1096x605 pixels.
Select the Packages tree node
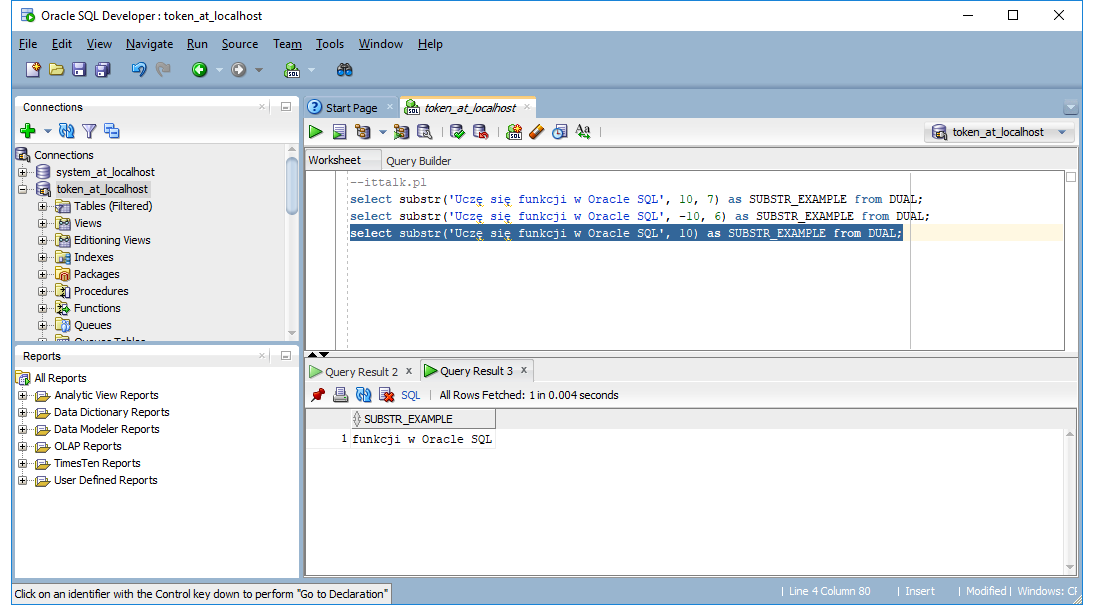(96, 275)
